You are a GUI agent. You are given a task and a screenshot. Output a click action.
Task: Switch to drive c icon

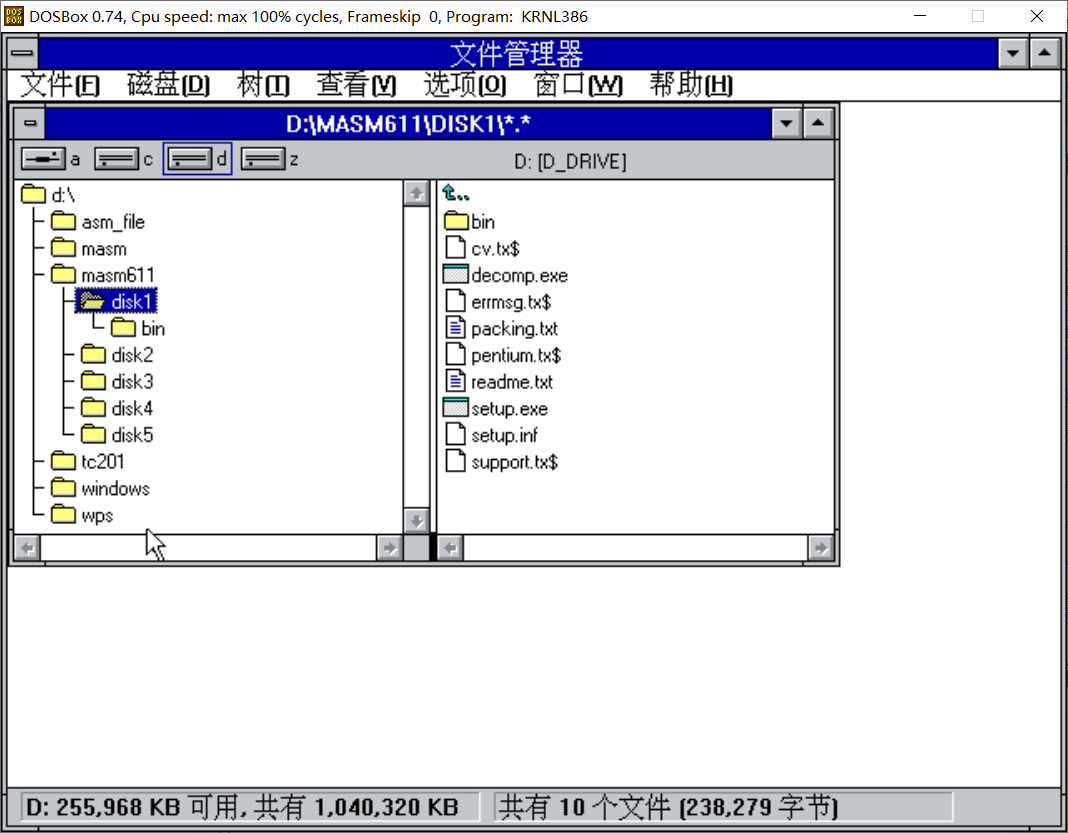116,159
